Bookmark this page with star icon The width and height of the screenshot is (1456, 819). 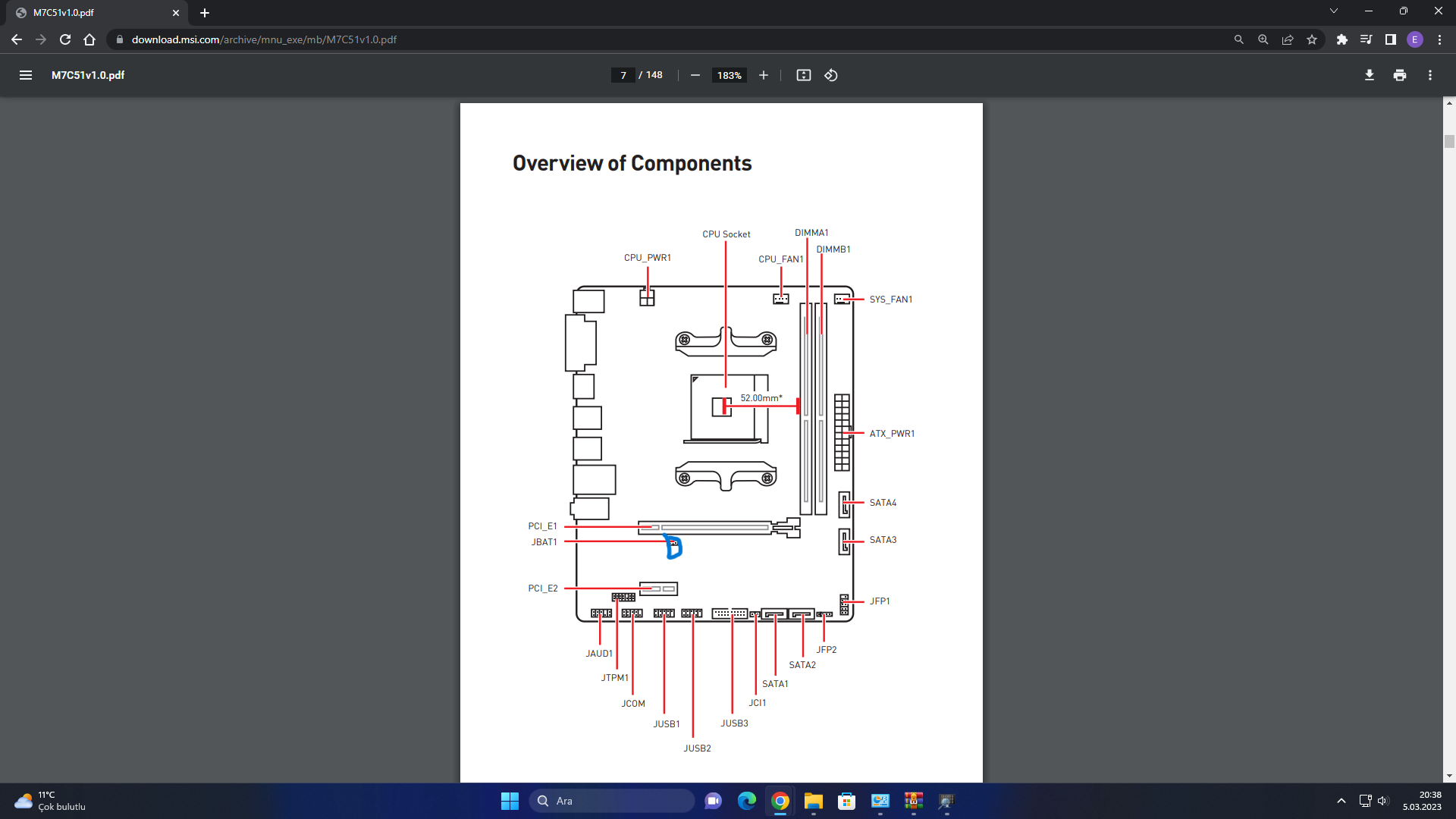click(x=1312, y=39)
